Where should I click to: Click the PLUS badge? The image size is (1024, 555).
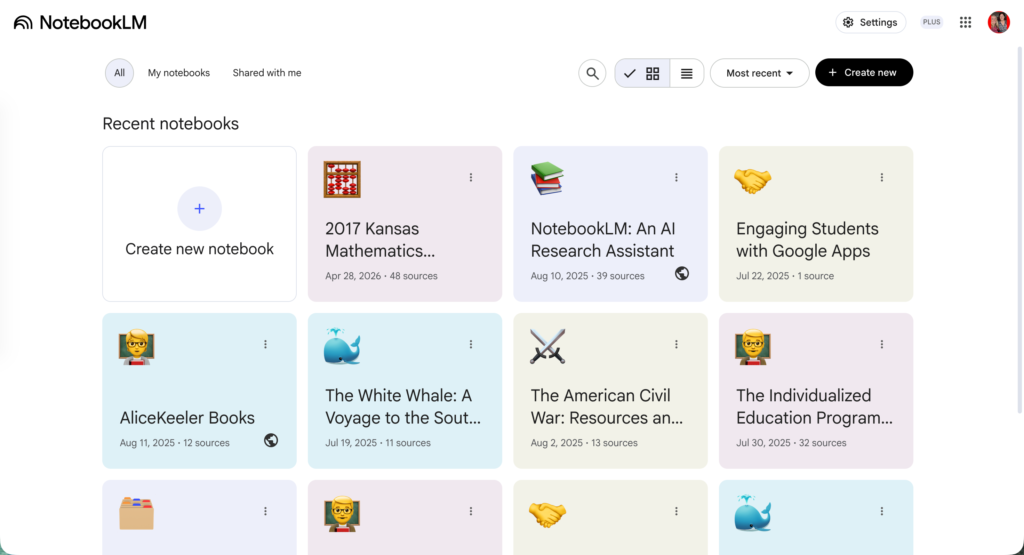tap(931, 22)
